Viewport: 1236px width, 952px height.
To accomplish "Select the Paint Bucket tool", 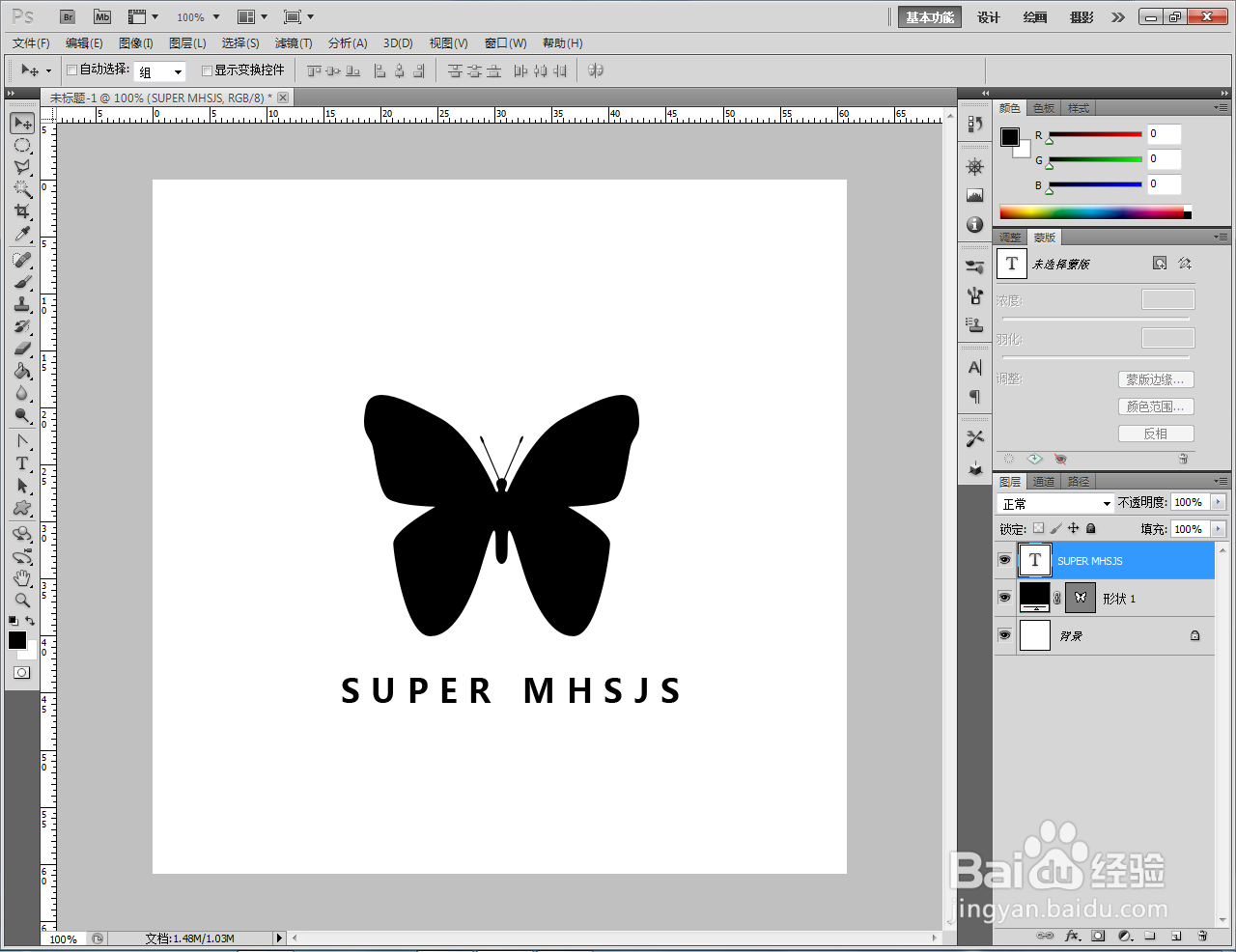I will 22,371.
